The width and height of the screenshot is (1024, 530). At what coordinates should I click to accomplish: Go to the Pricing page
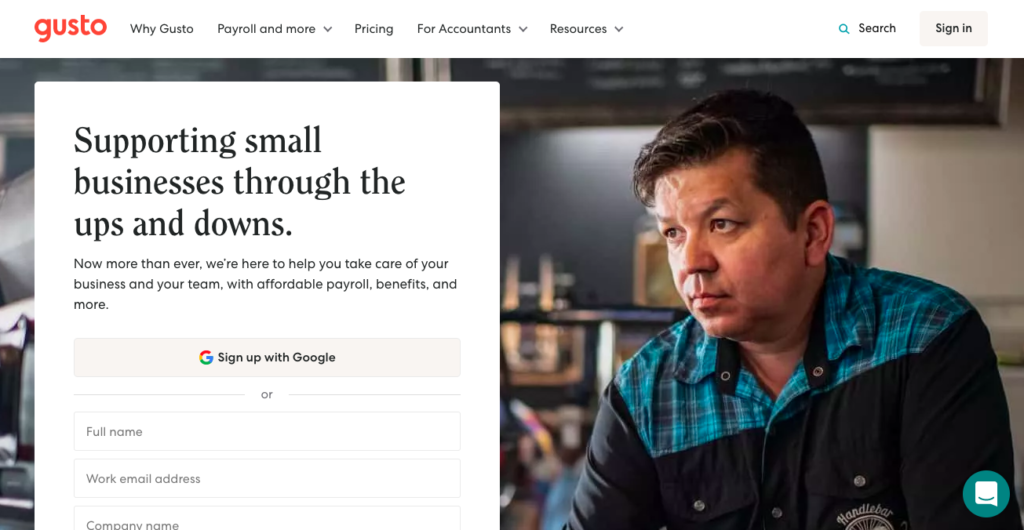[x=374, y=29]
